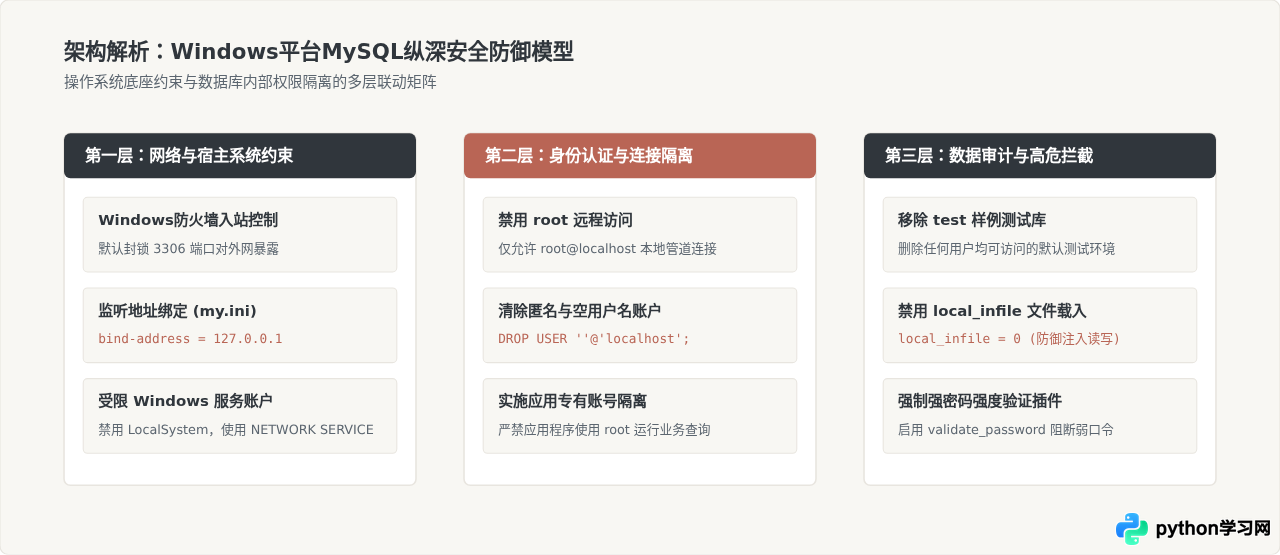Click text 启用 validate_password 阻断弱口令
This screenshot has width=1280, height=555.
1006,429
